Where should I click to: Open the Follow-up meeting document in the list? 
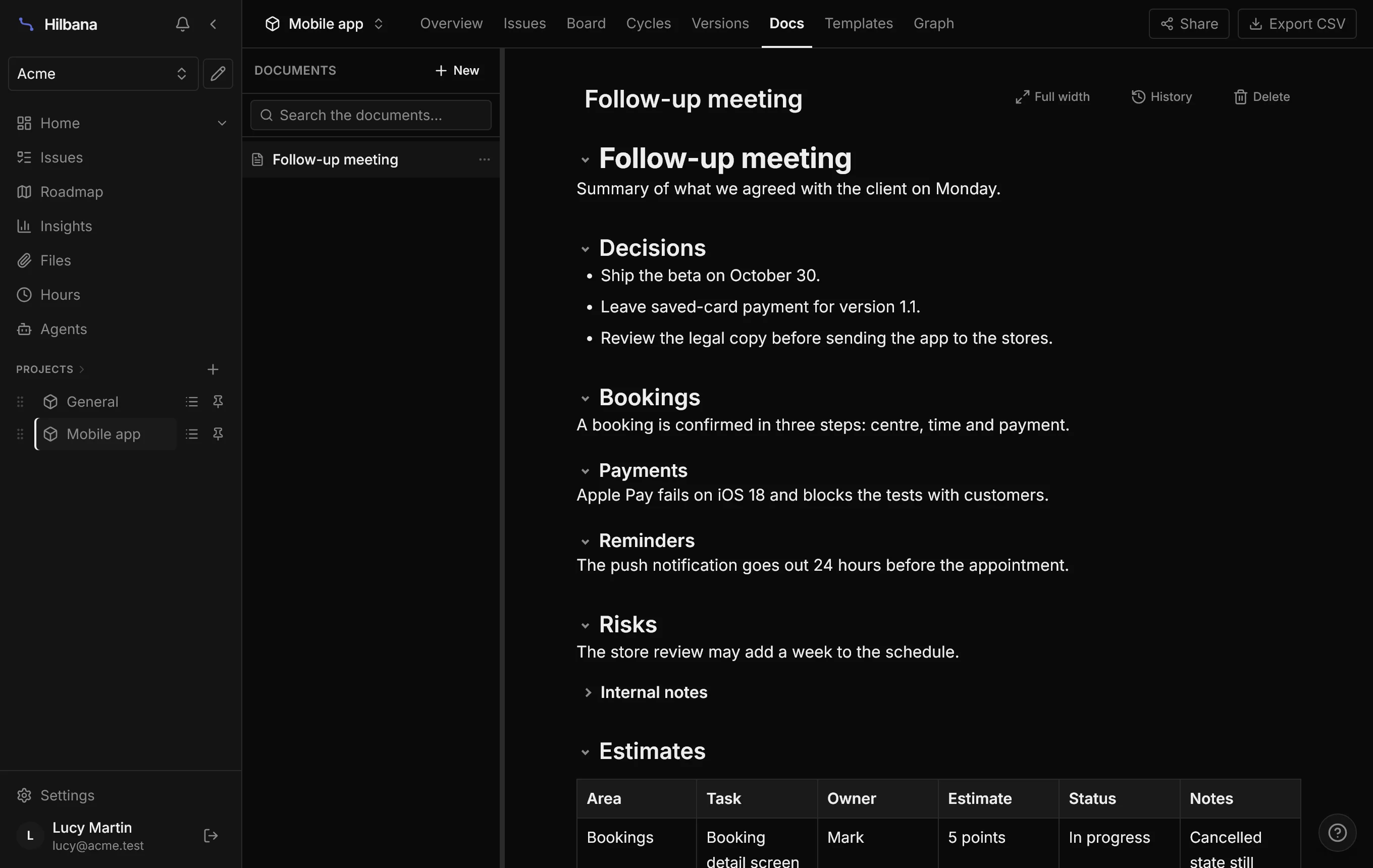(x=371, y=159)
